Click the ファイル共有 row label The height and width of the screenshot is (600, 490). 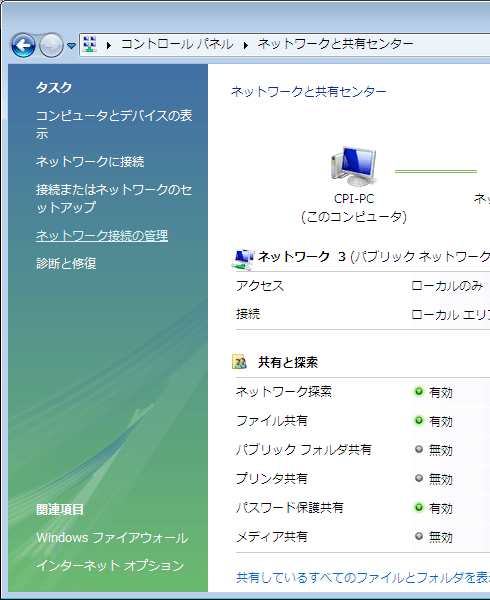[x=272, y=421]
